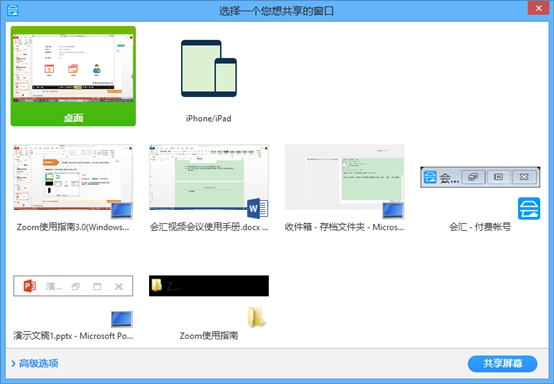The image size is (554, 384).
Task: Click the 会汇 app icon above 付费帐号
Action: 529,208
